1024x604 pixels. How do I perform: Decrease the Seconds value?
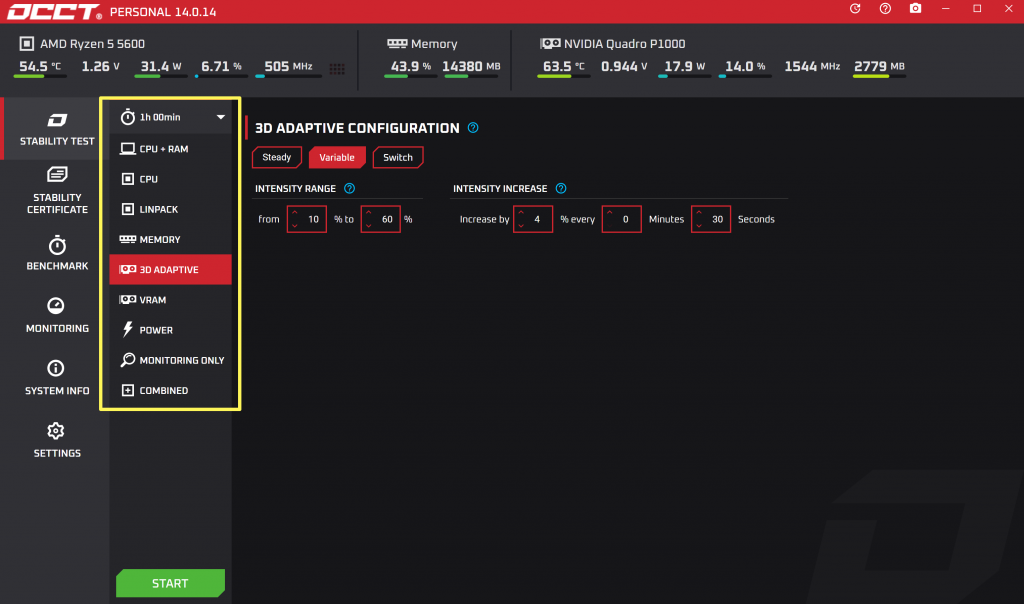point(699,226)
